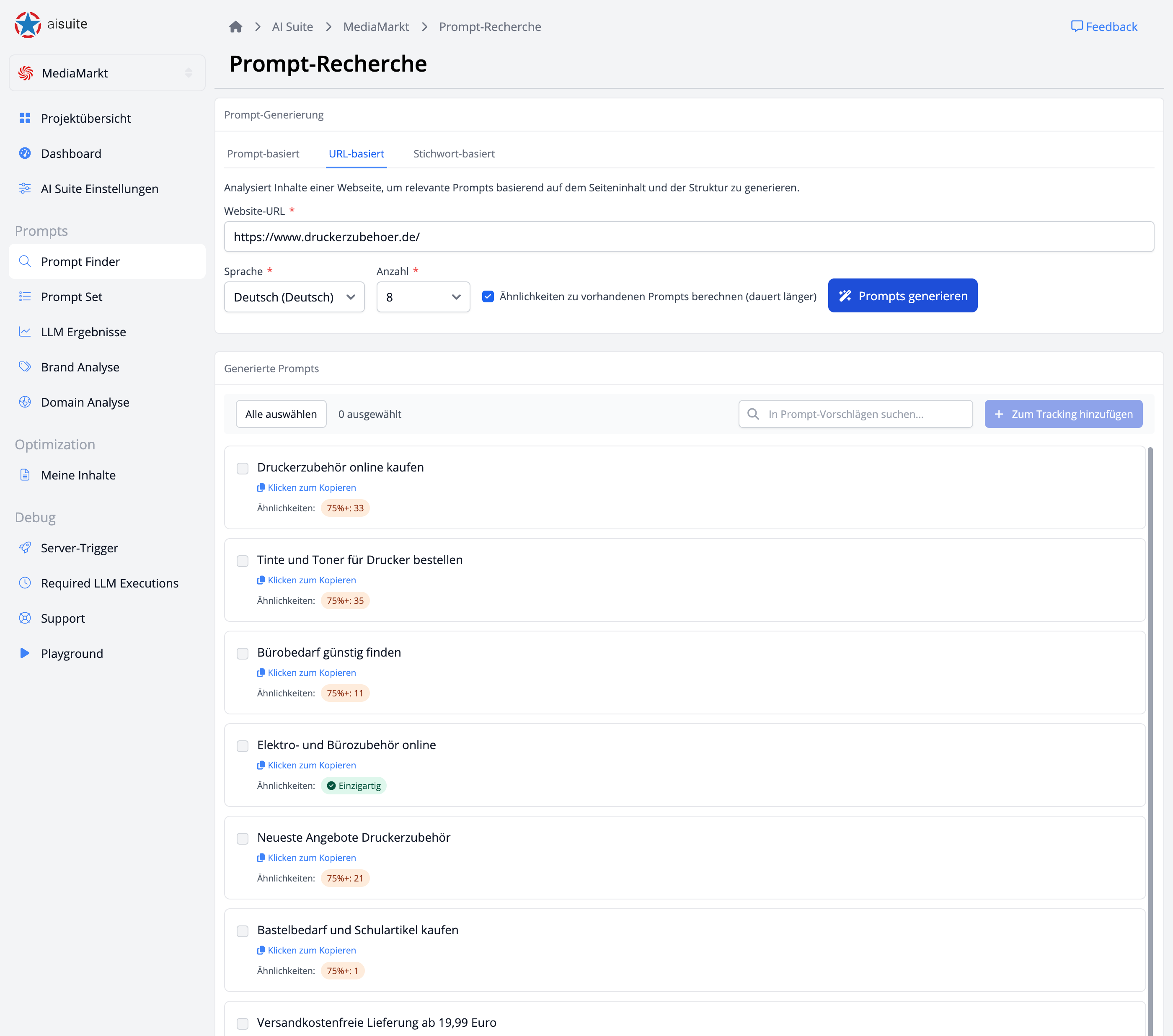This screenshot has height=1036, width=1173.
Task: Tick the 'Elektro- und Bürozubehör online' checkbox
Action: [243, 746]
